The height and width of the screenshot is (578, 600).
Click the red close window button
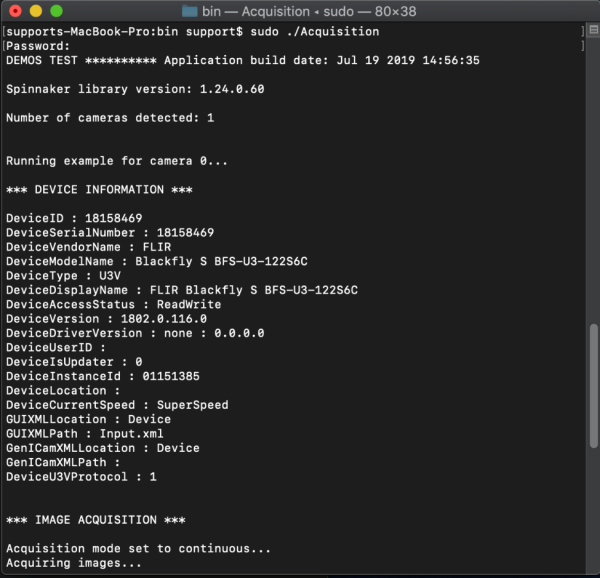[x=15, y=11]
